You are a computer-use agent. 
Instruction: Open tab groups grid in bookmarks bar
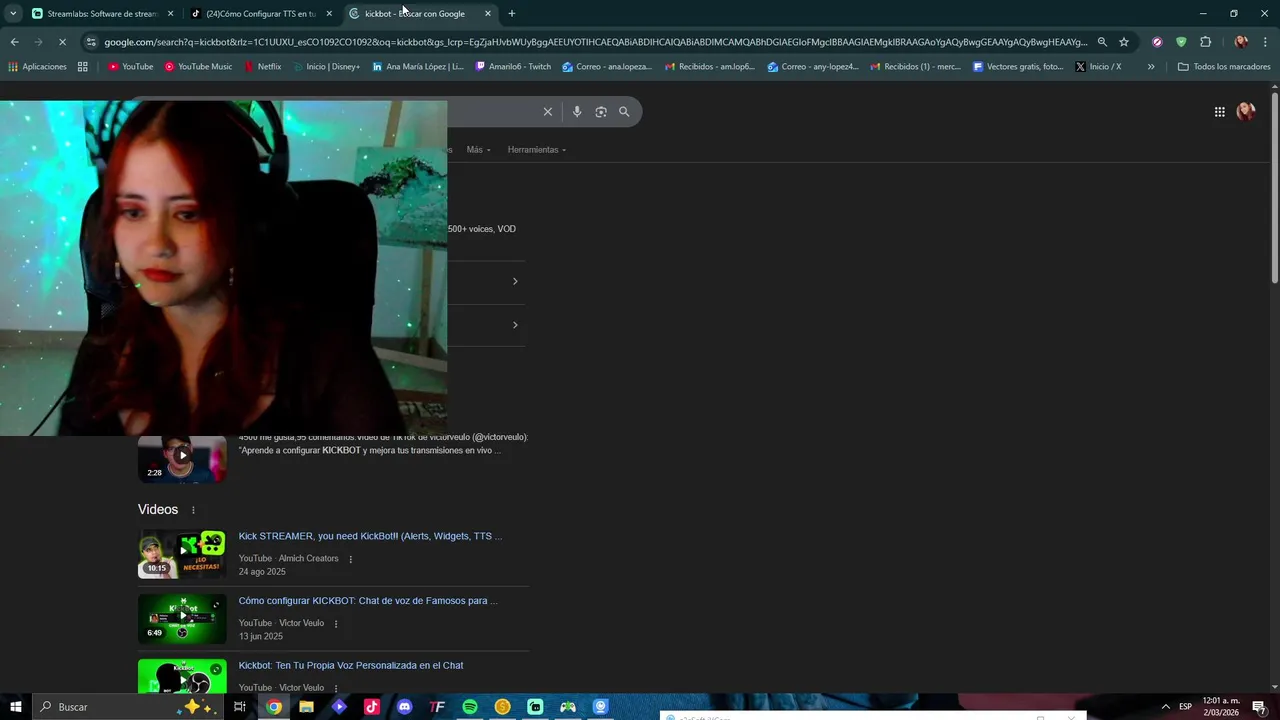click(82, 67)
